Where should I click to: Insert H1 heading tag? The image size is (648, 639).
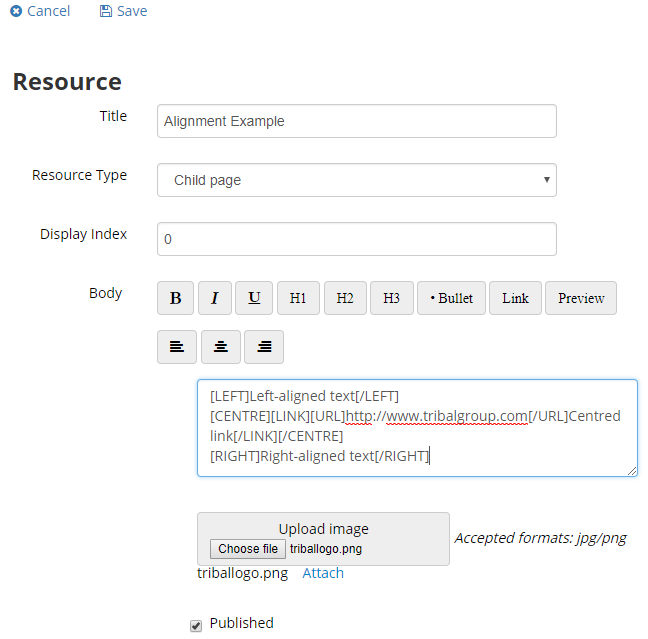(x=298, y=298)
